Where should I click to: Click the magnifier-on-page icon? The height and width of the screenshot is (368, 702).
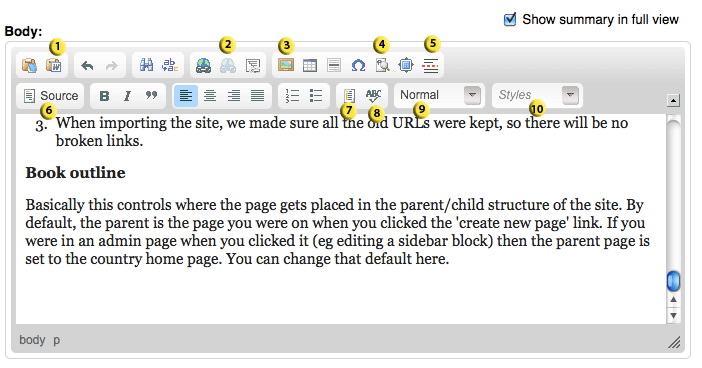click(x=382, y=66)
